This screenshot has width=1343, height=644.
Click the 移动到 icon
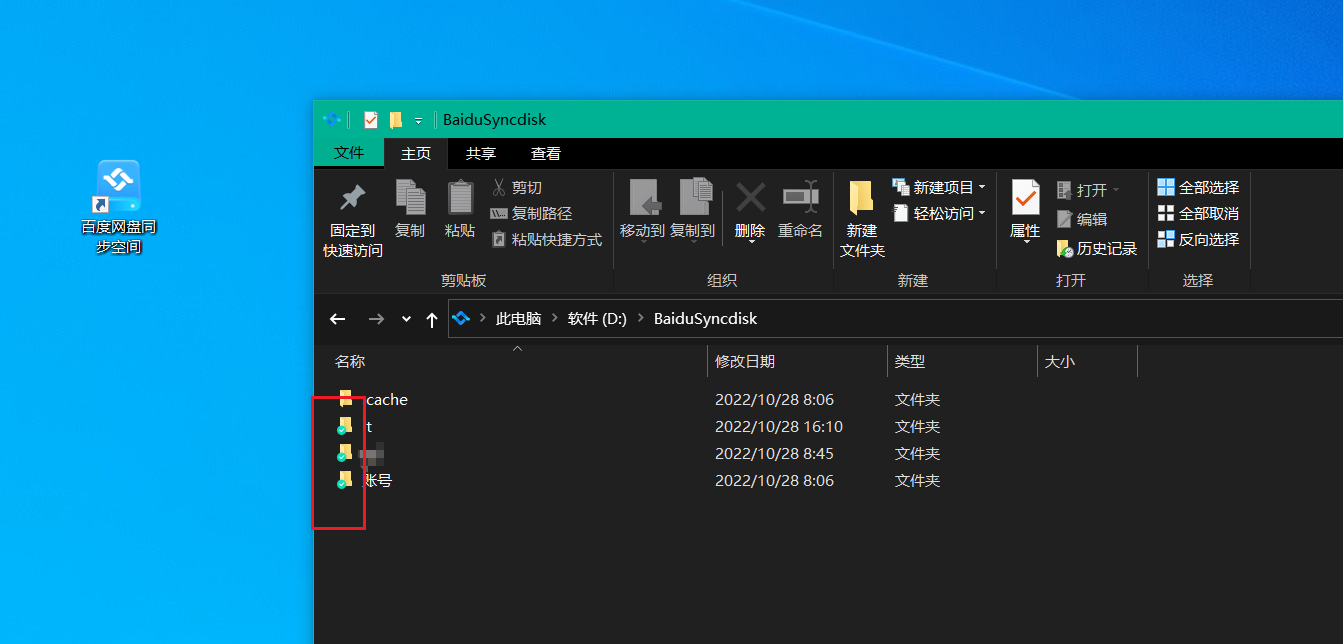coord(643,198)
